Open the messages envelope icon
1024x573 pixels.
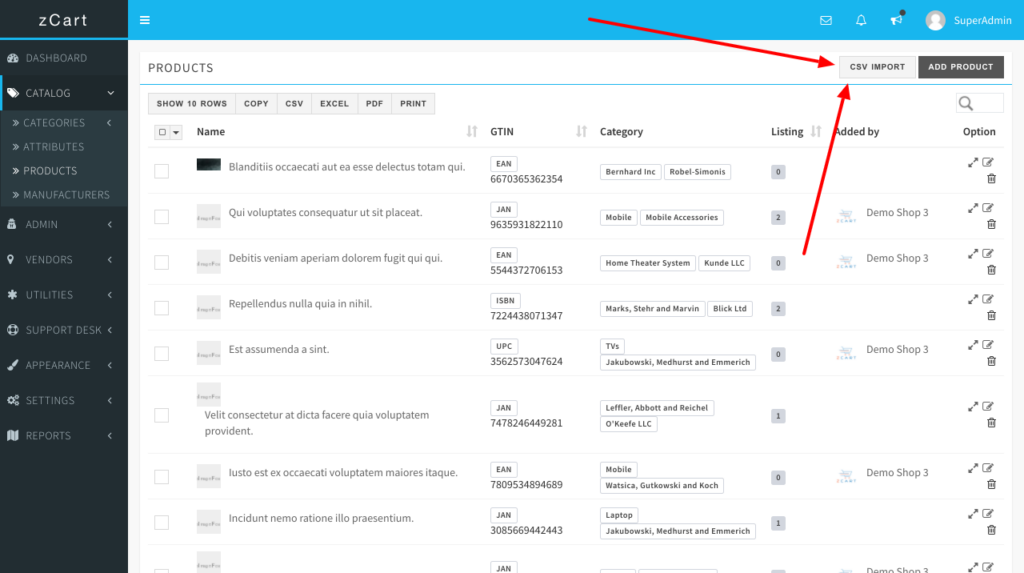(x=825, y=20)
